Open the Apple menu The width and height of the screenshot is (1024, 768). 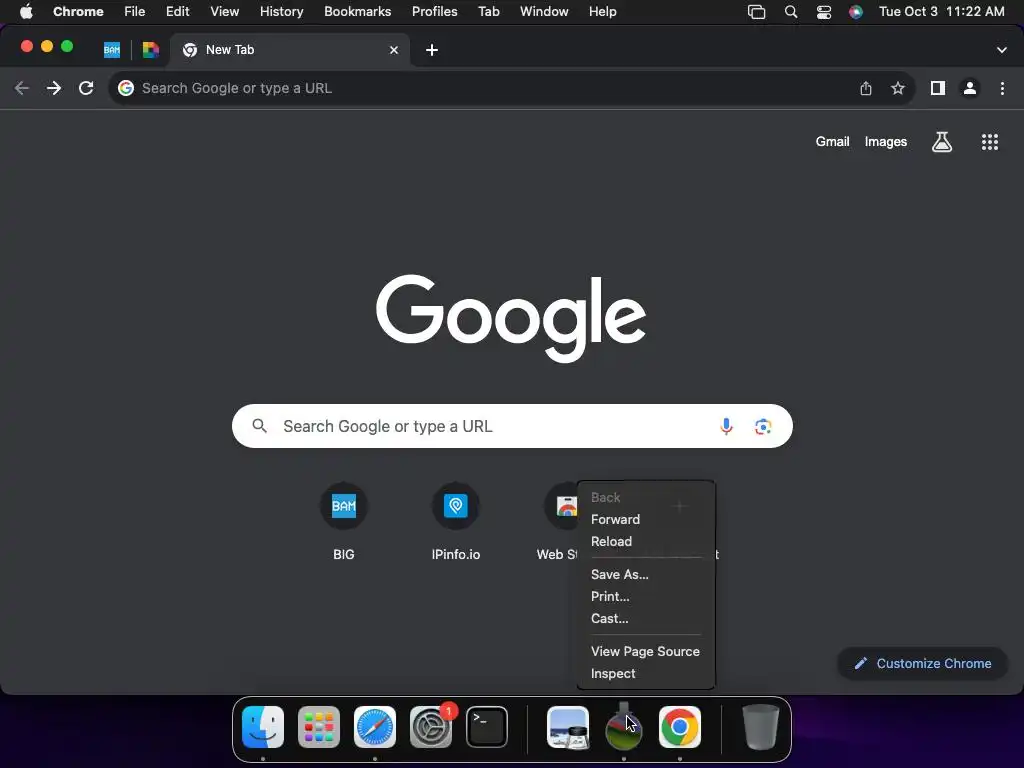pyautogui.click(x=26, y=12)
